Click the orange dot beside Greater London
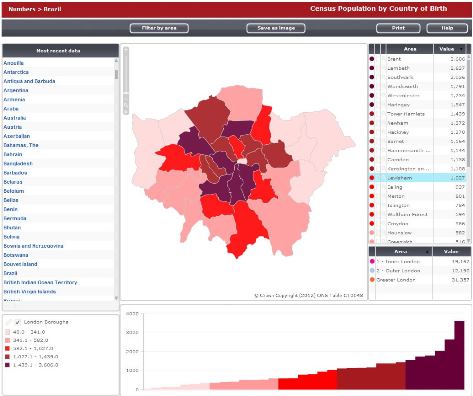 click(x=372, y=280)
